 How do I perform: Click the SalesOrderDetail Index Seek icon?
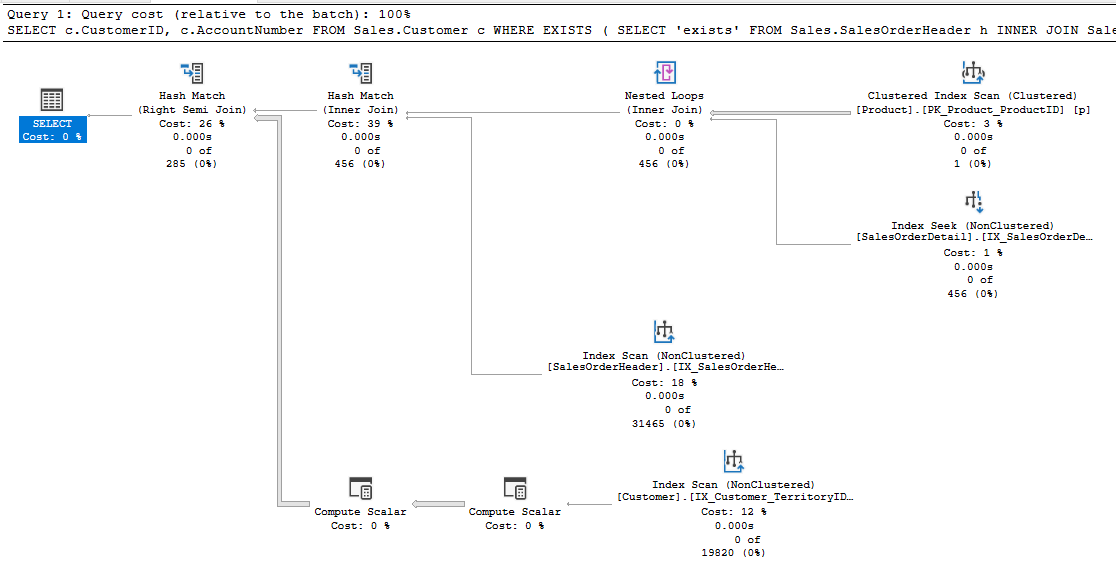(973, 202)
